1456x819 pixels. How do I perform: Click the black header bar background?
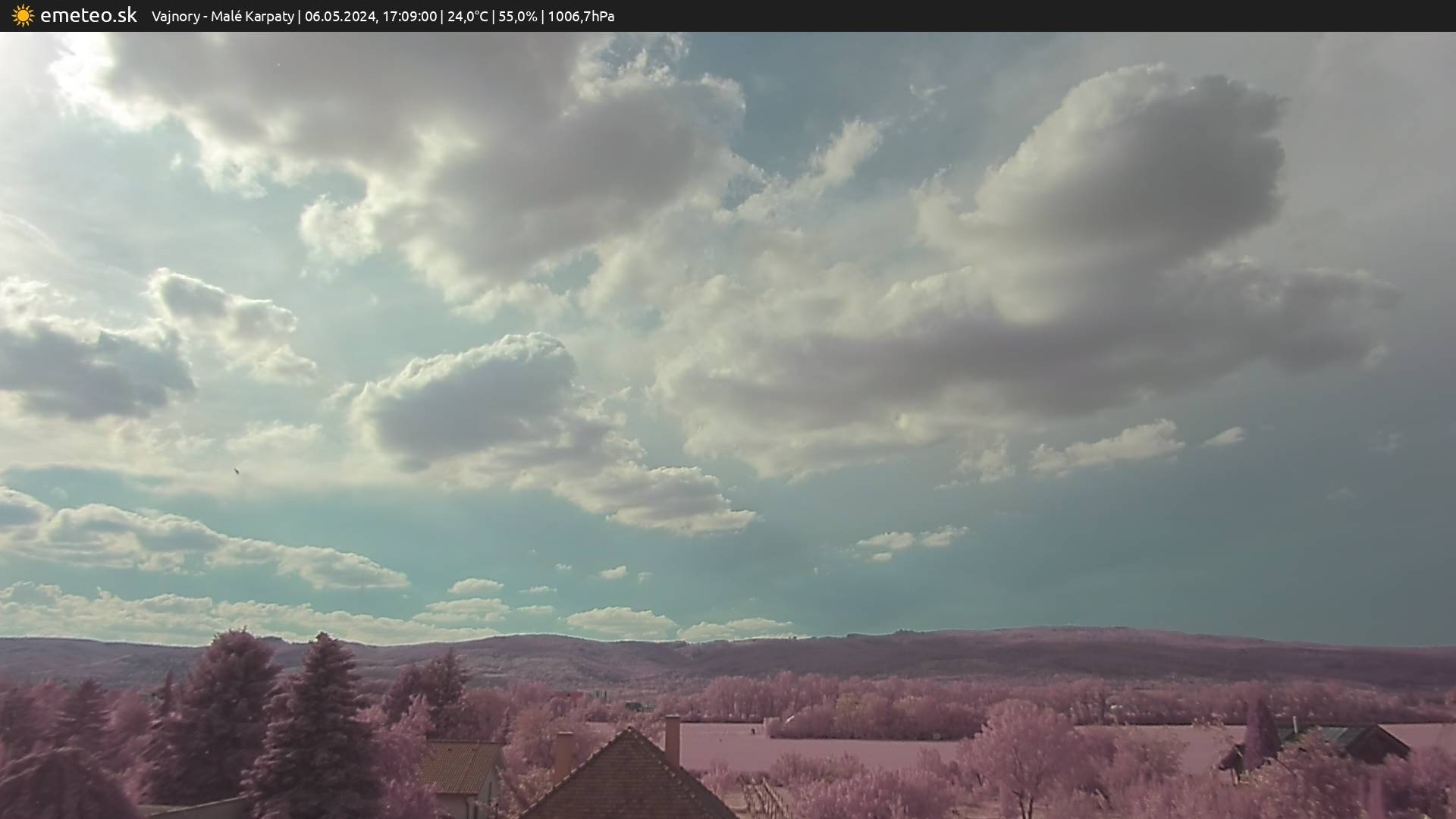(x=1062, y=16)
